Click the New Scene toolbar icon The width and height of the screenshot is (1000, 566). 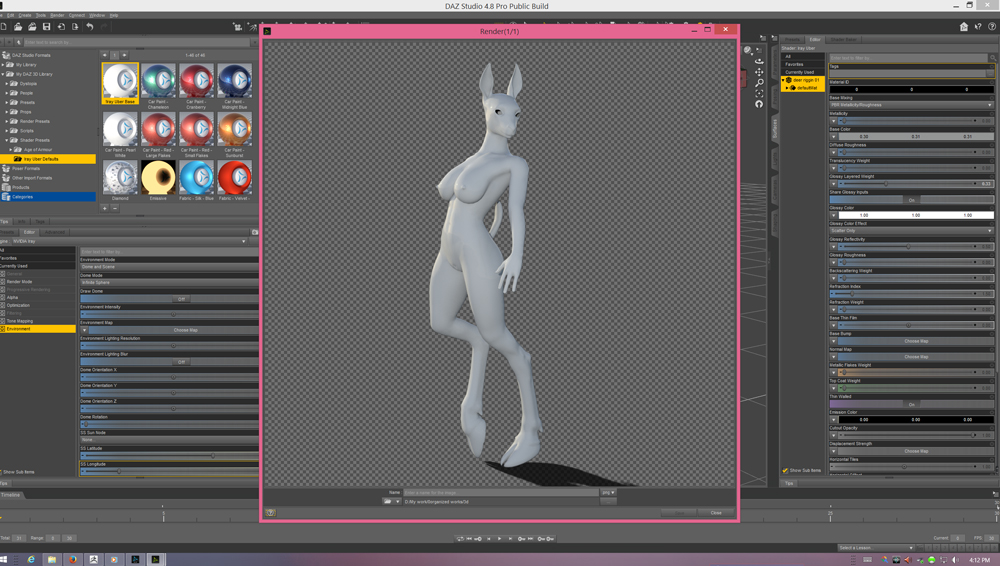point(6,27)
